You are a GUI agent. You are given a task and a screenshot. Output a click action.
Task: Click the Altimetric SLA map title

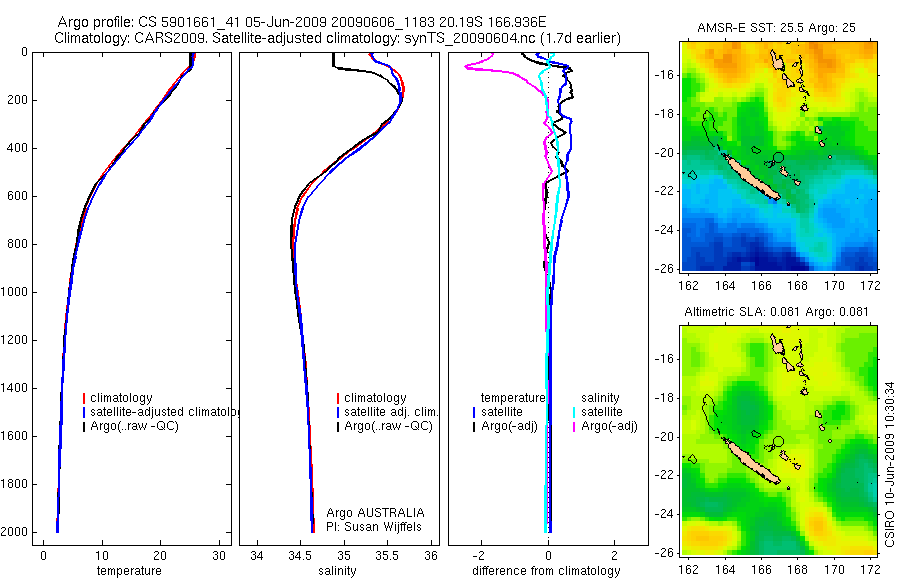pos(777,312)
